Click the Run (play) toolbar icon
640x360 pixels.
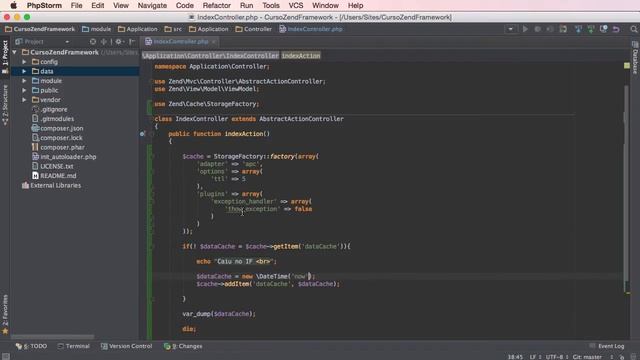(x=525, y=29)
